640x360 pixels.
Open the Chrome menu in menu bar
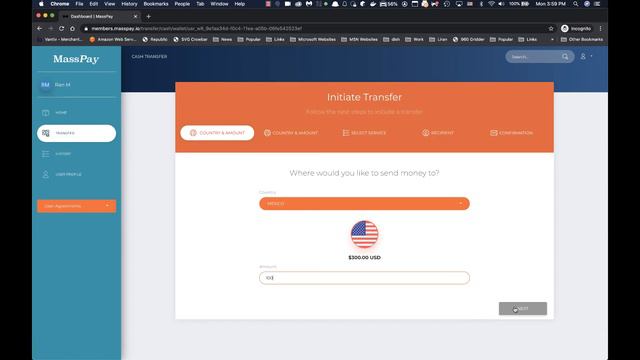pyautogui.click(x=60, y=4)
